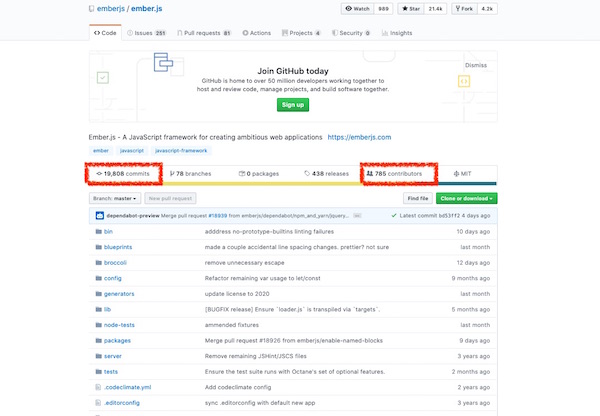Click the dependabot-preview avatar icon

[x=99, y=215]
